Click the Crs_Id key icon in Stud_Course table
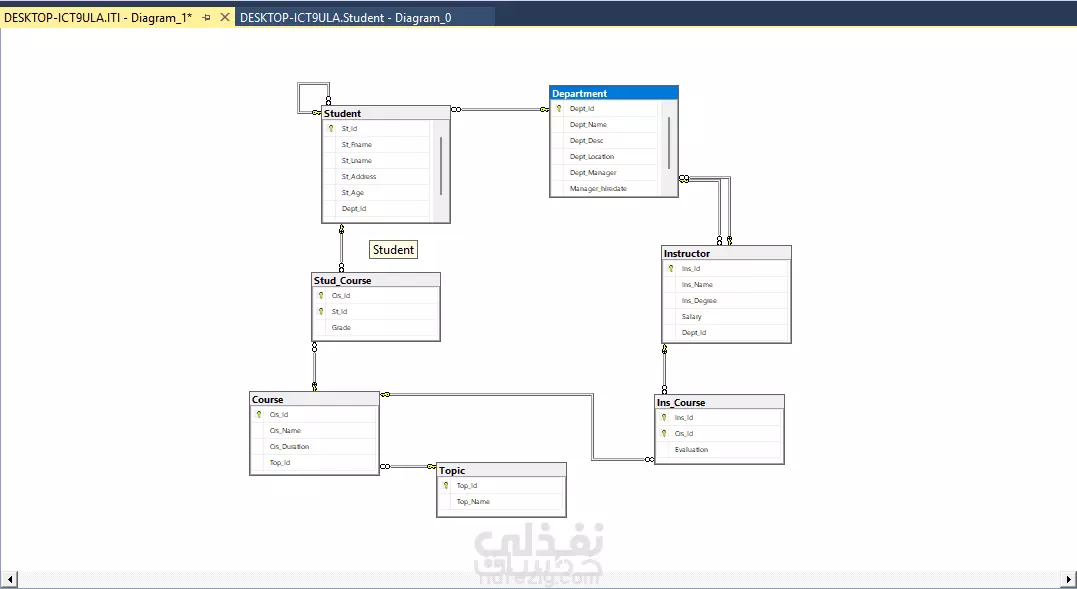Image resolution: width=1077 pixels, height=589 pixels. coord(320,295)
